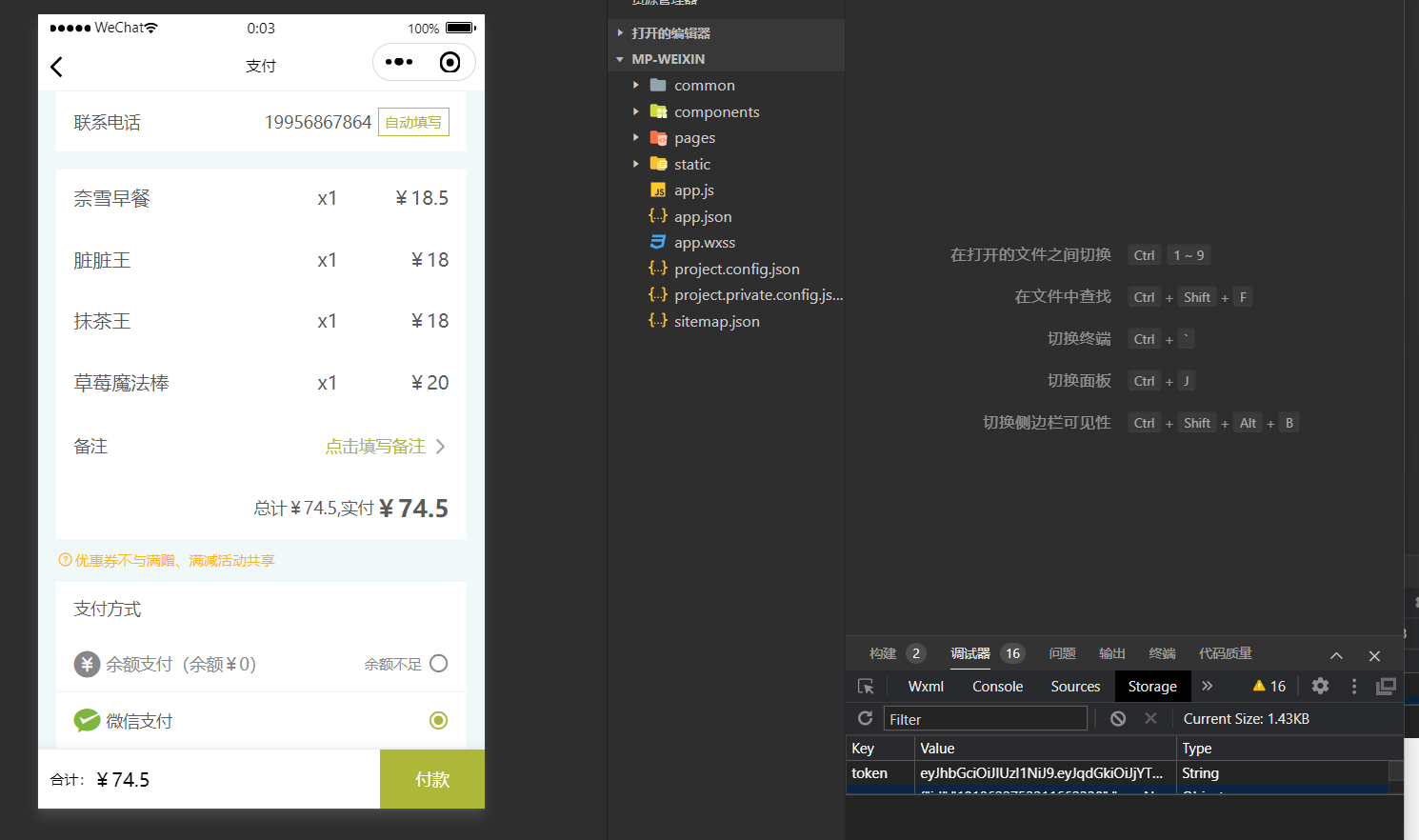Open the Sources devtools tab
Image resolution: width=1419 pixels, height=840 pixels.
coord(1075,686)
